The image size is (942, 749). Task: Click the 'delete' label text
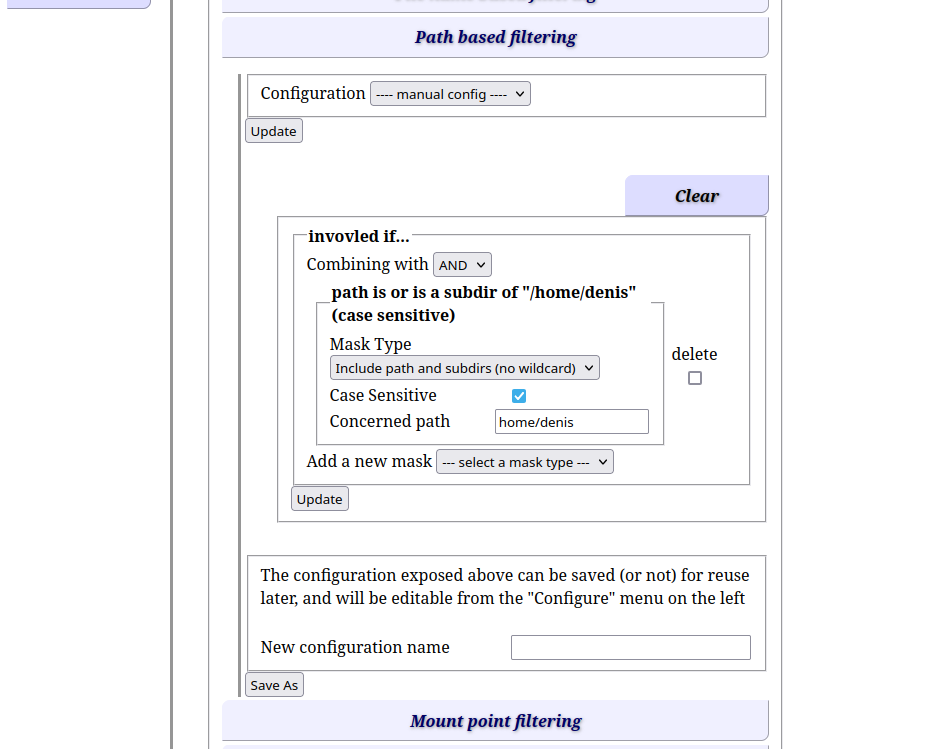[x=694, y=354]
